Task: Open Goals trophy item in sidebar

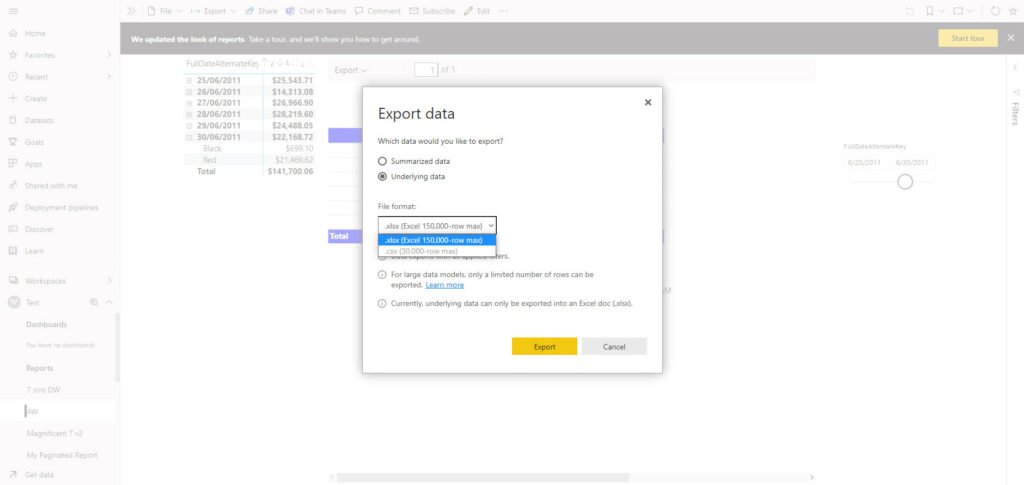Action: (x=29, y=142)
